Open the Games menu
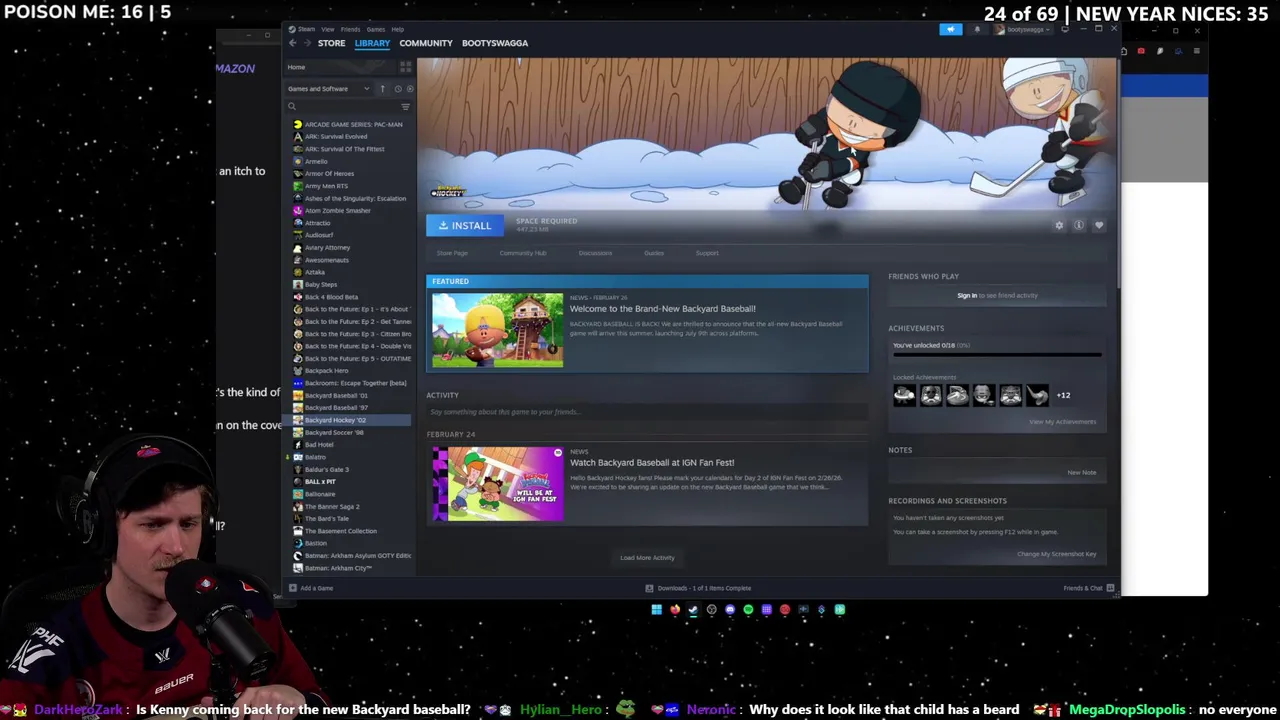This screenshot has height=720, width=1280. (376, 29)
